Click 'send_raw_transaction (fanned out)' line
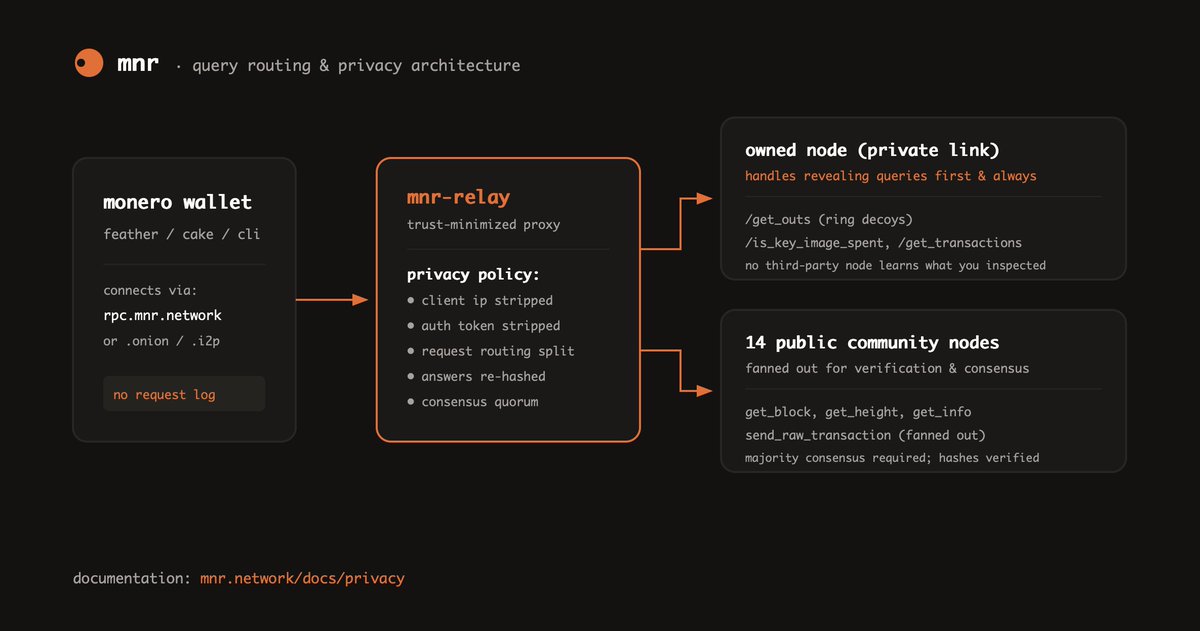The height and width of the screenshot is (631, 1200). tap(865, 435)
